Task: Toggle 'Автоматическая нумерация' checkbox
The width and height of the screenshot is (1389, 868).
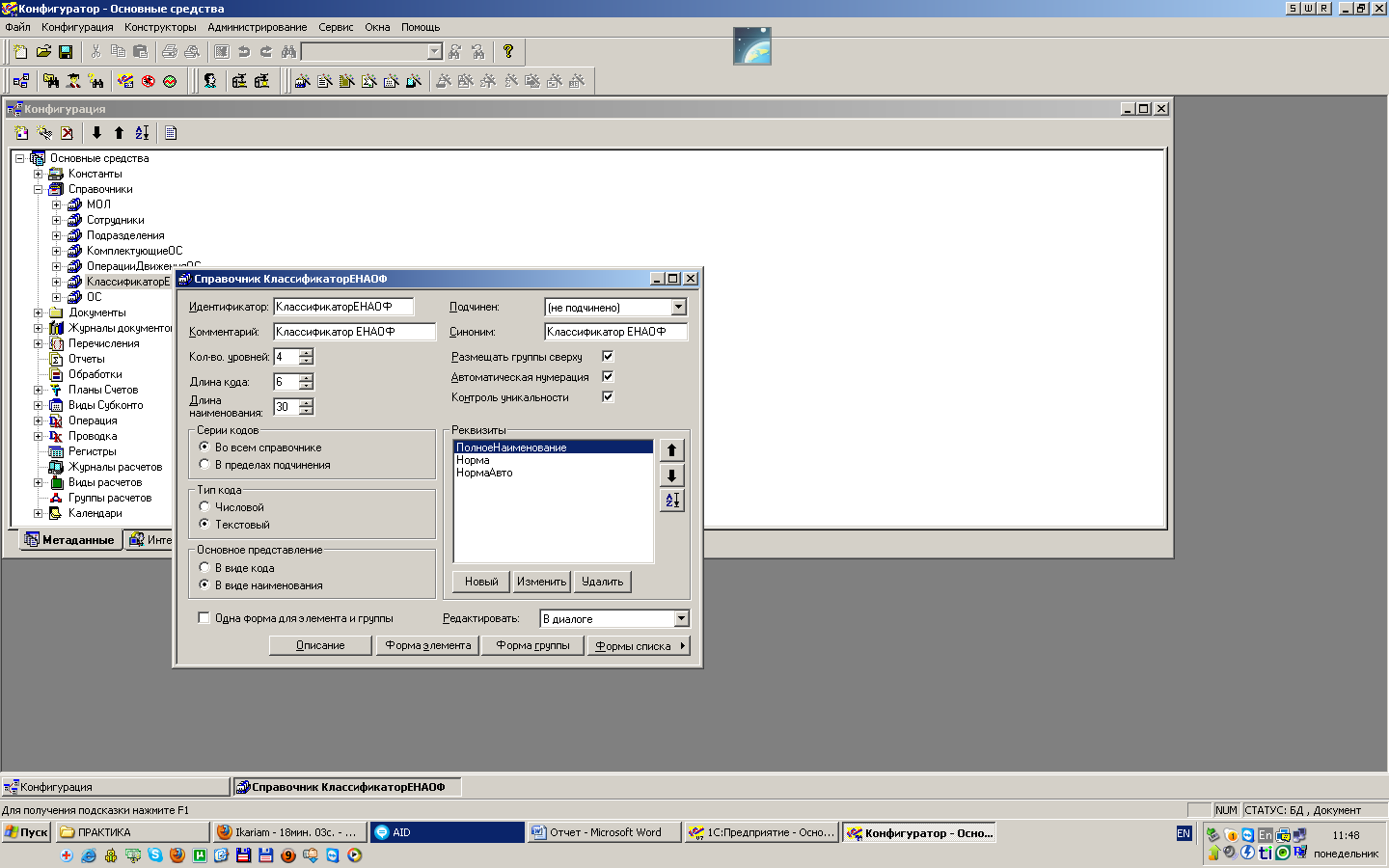Action: point(608,376)
